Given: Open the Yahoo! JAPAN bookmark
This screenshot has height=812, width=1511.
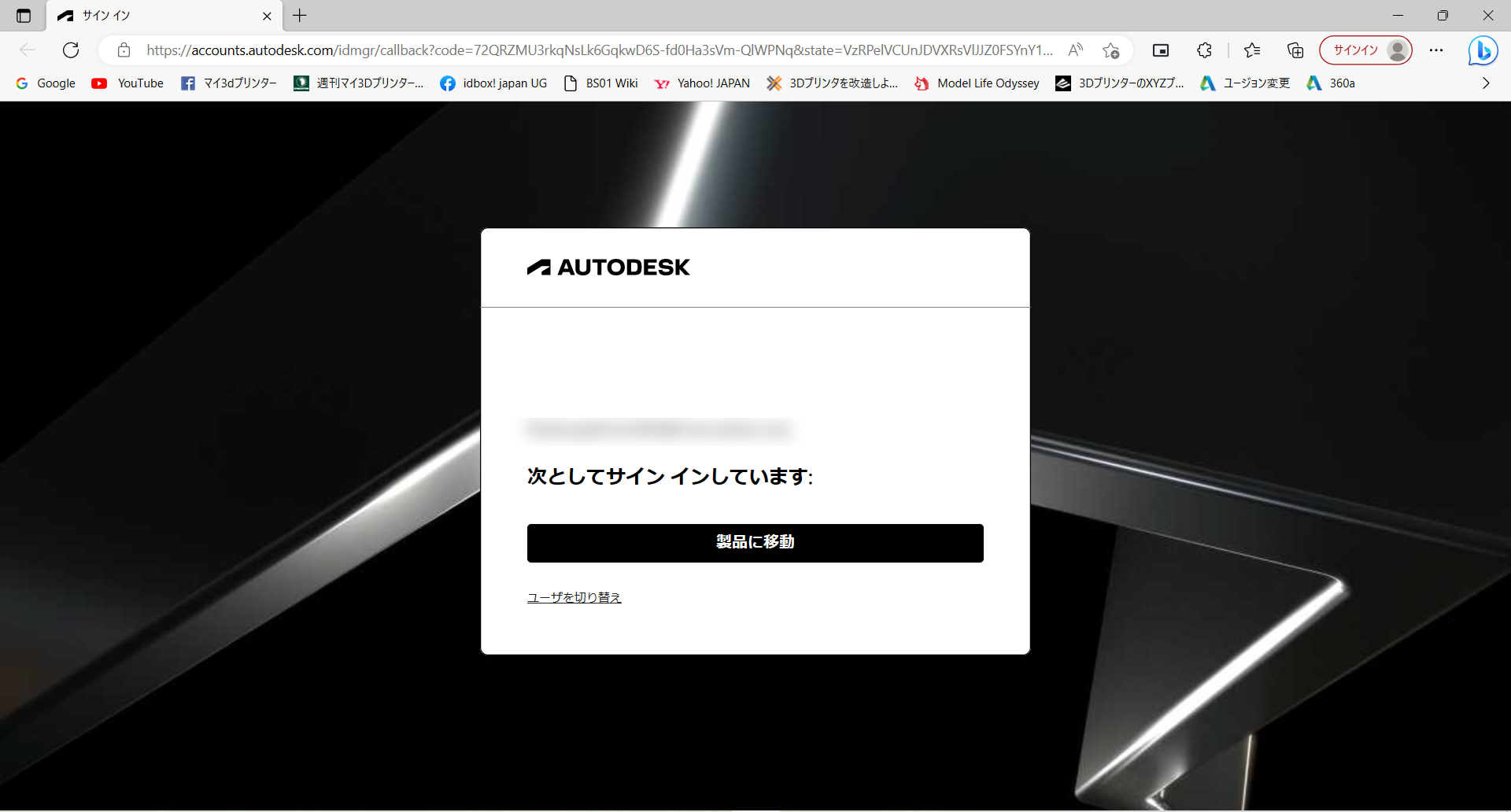Looking at the screenshot, I should (x=702, y=83).
